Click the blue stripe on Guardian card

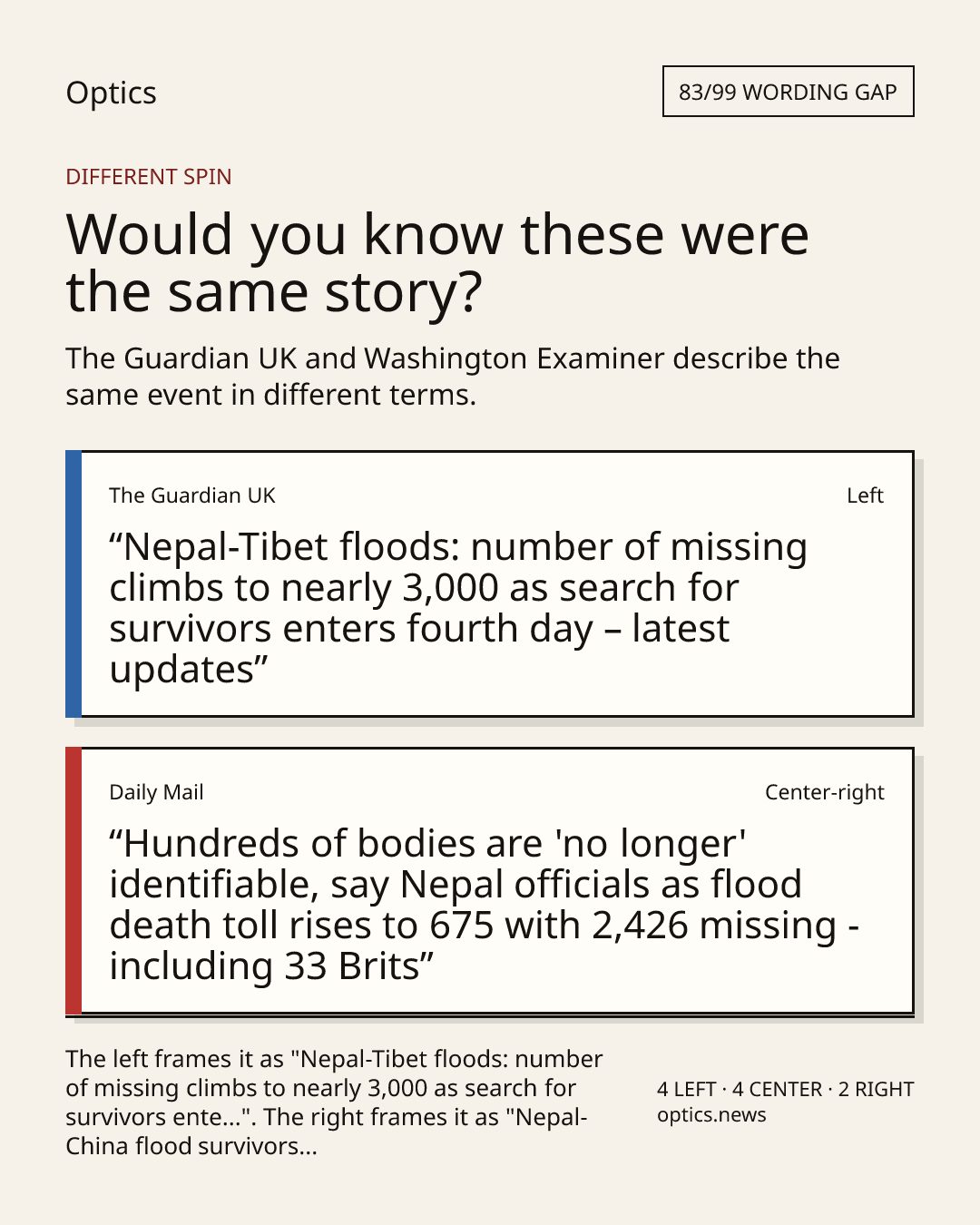coord(73,583)
